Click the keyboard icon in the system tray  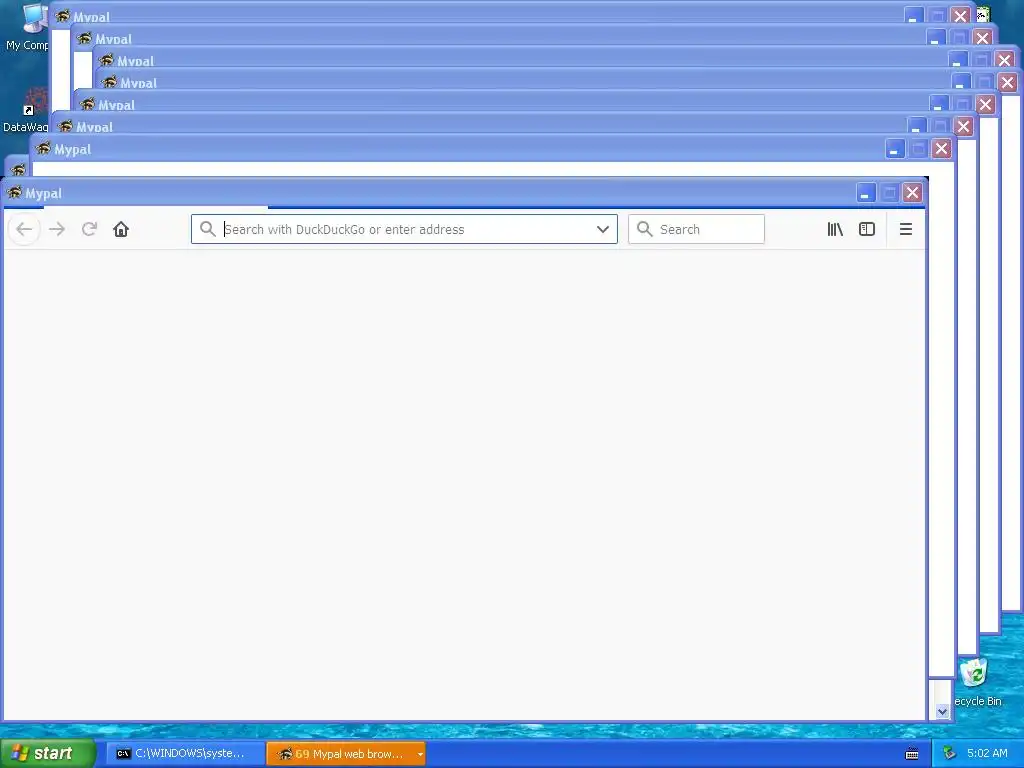pyautogui.click(x=912, y=754)
